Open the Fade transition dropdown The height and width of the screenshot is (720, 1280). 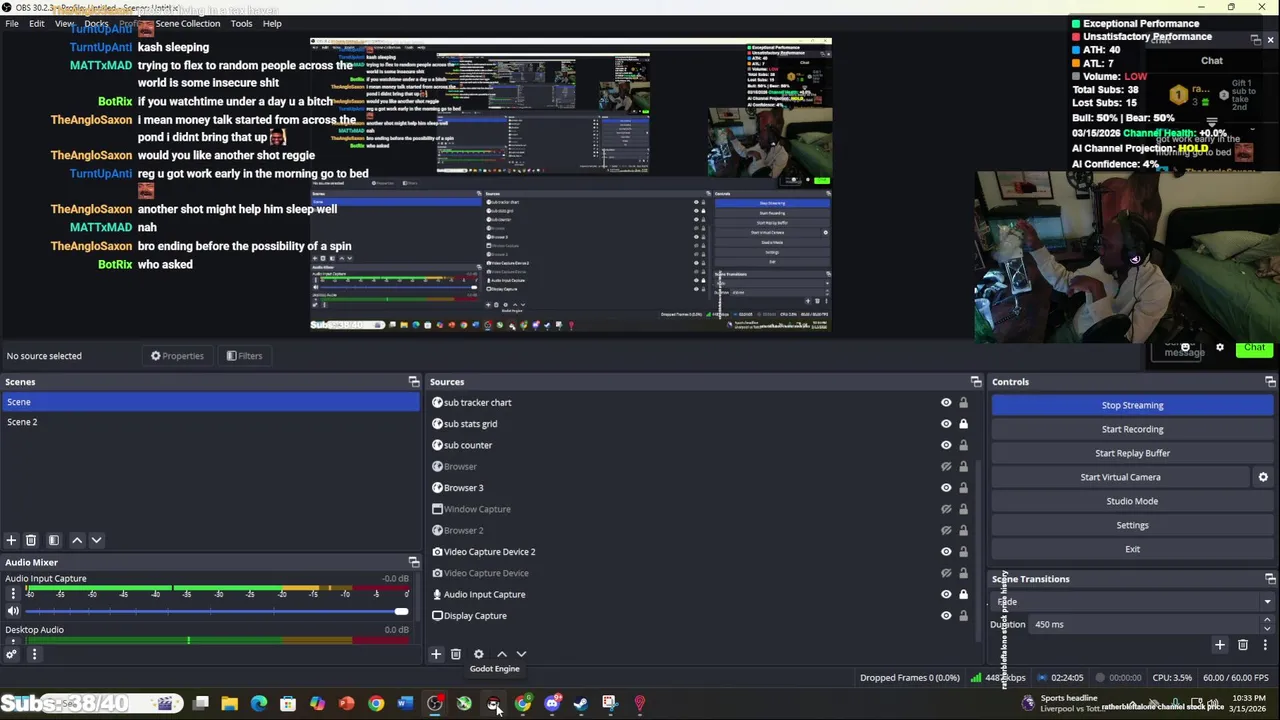pyautogui.click(x=1134, y=602)
